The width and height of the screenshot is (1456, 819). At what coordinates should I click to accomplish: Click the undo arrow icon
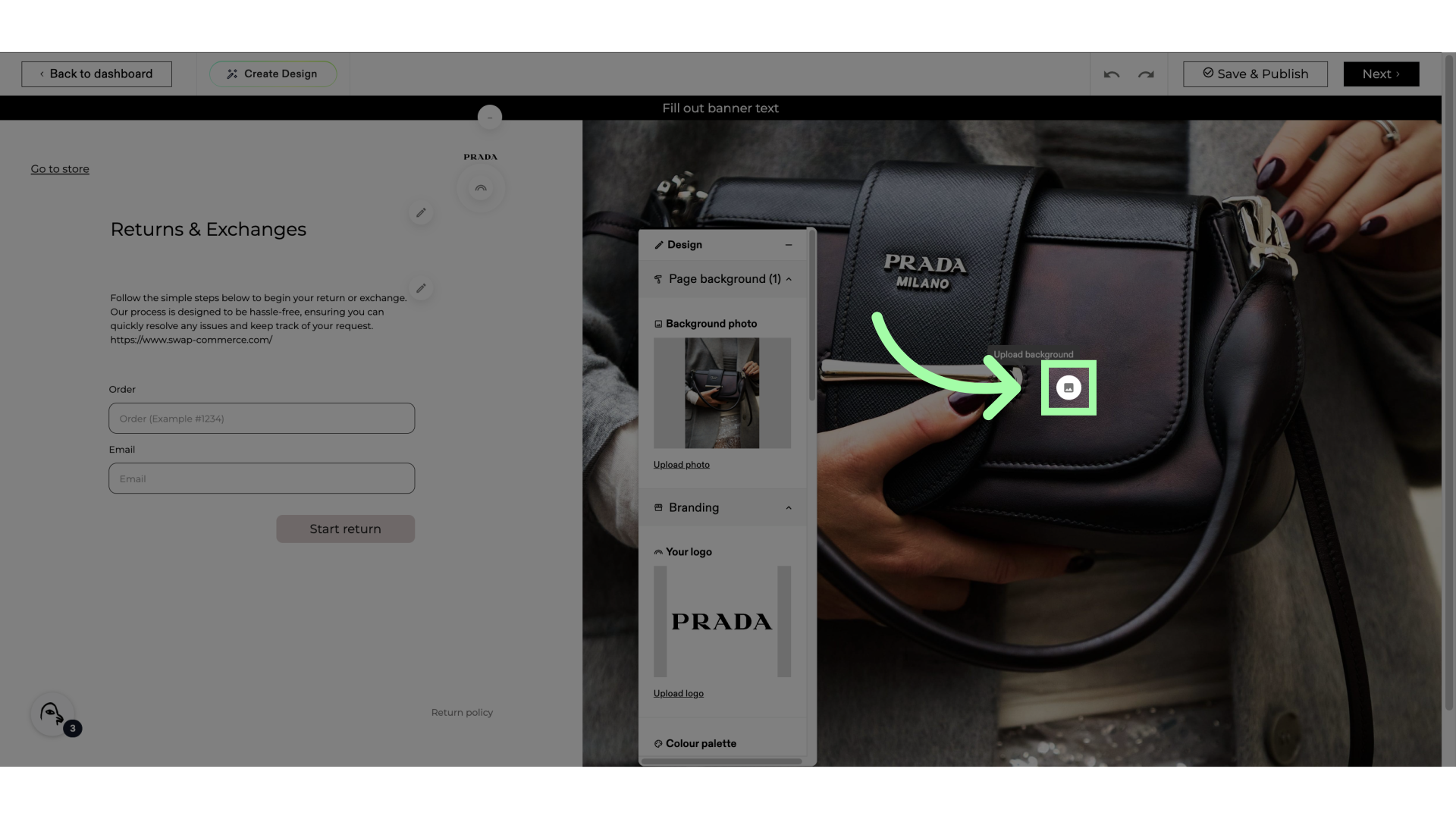point(1111,74)
